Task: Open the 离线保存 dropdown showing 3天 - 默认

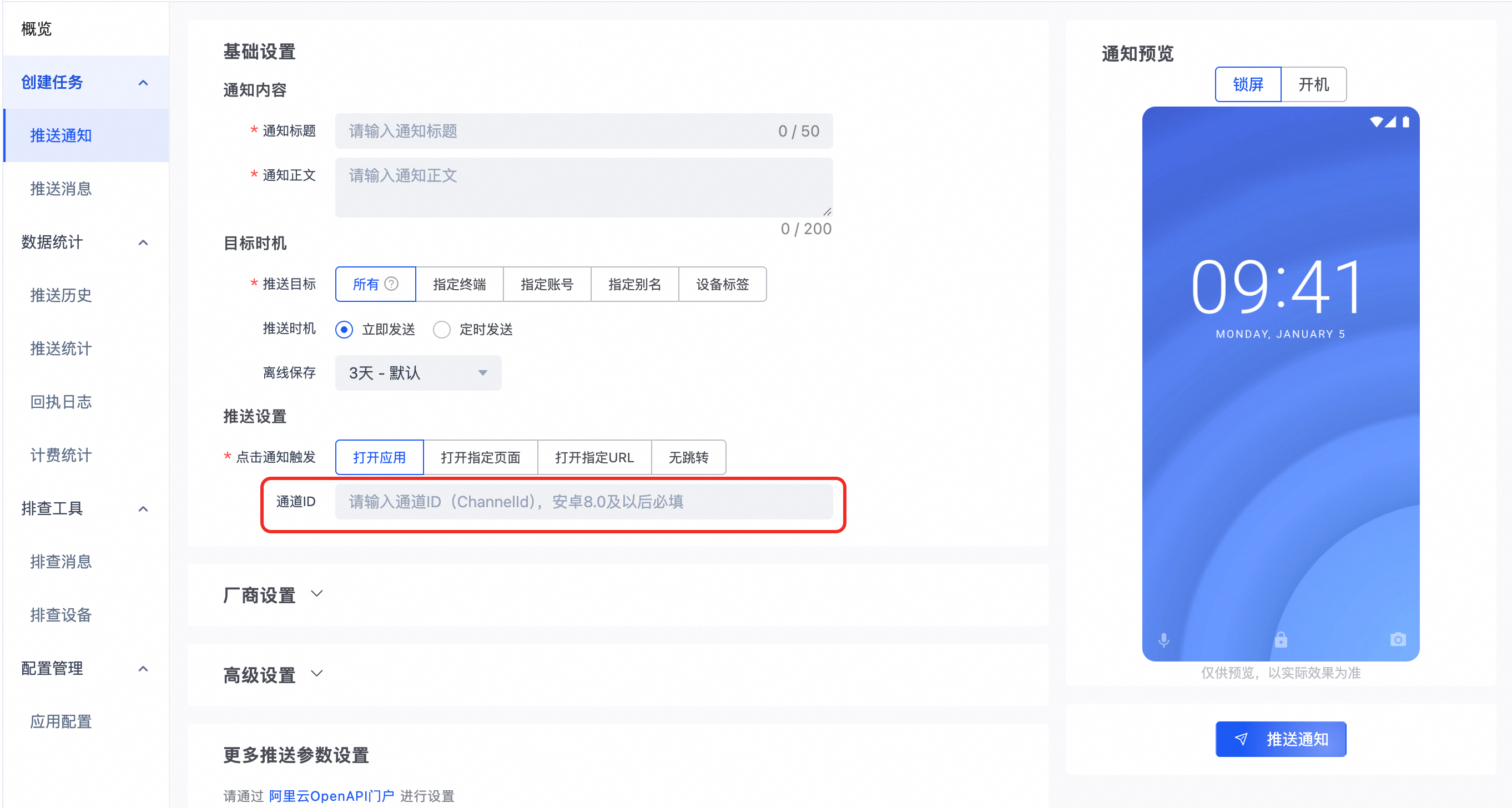Action: click(418, 372)
